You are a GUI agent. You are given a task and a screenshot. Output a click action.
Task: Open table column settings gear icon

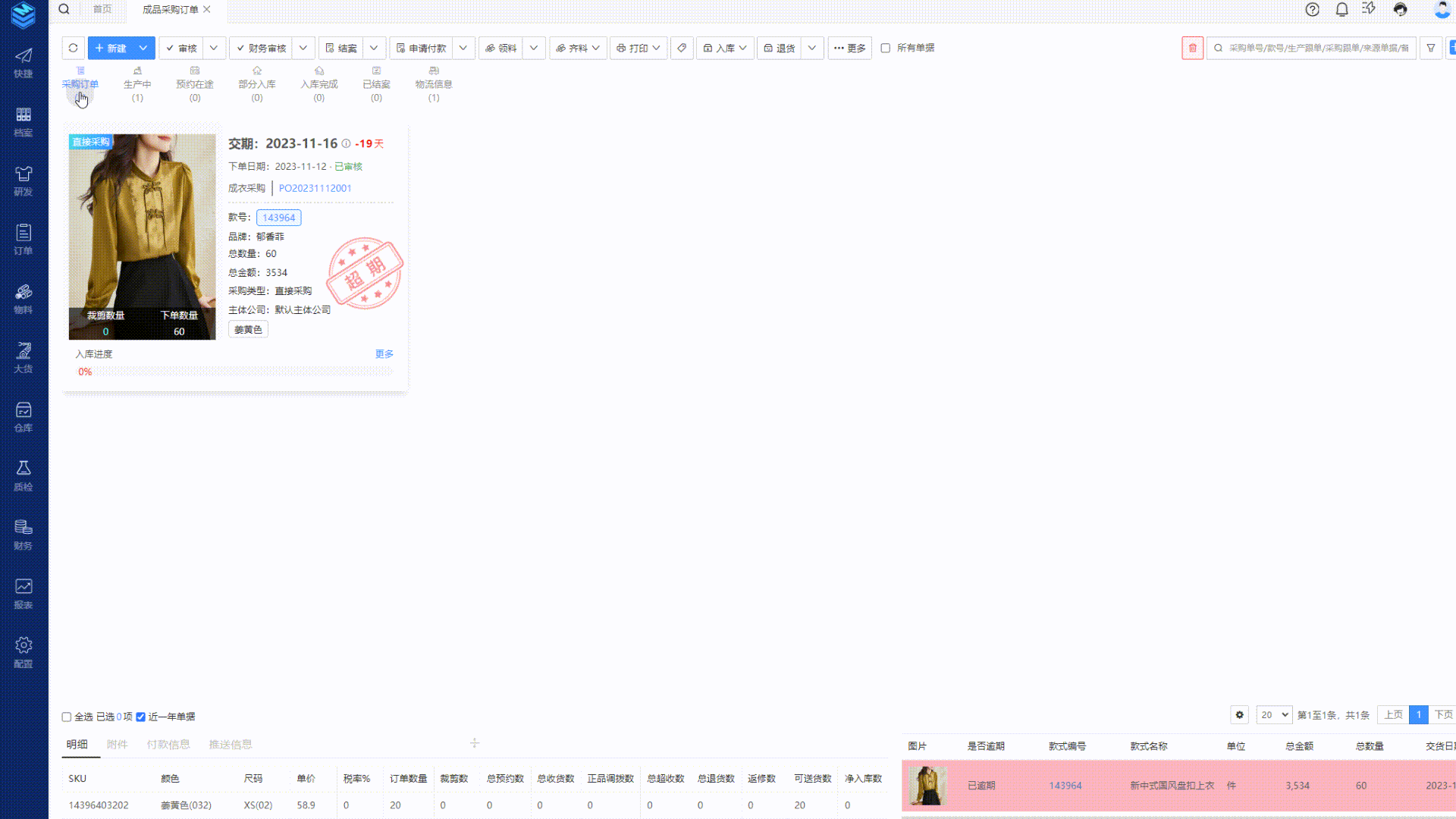coord(1239,714)
